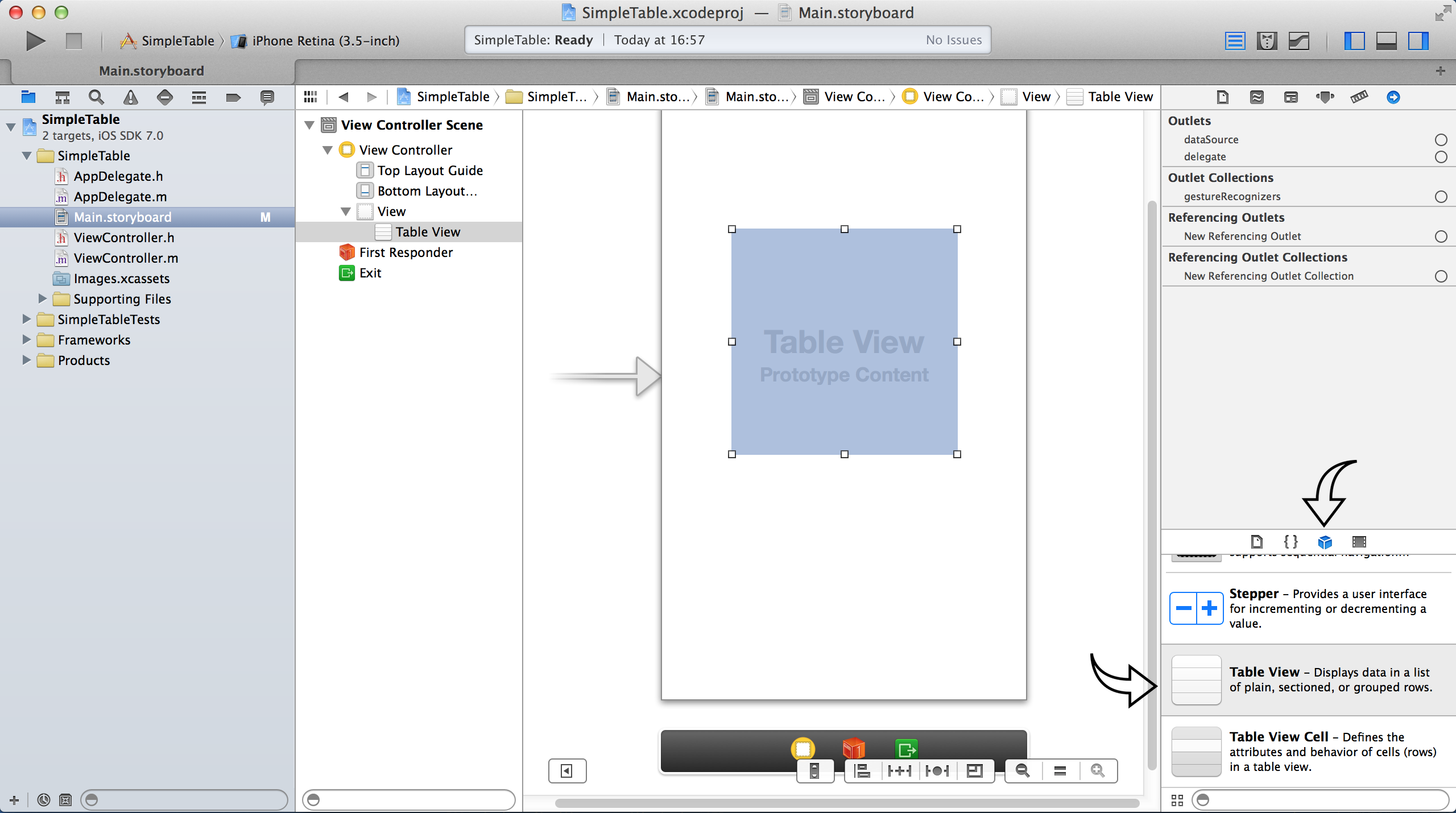Click the Object library filter field

click(1319, 800)
